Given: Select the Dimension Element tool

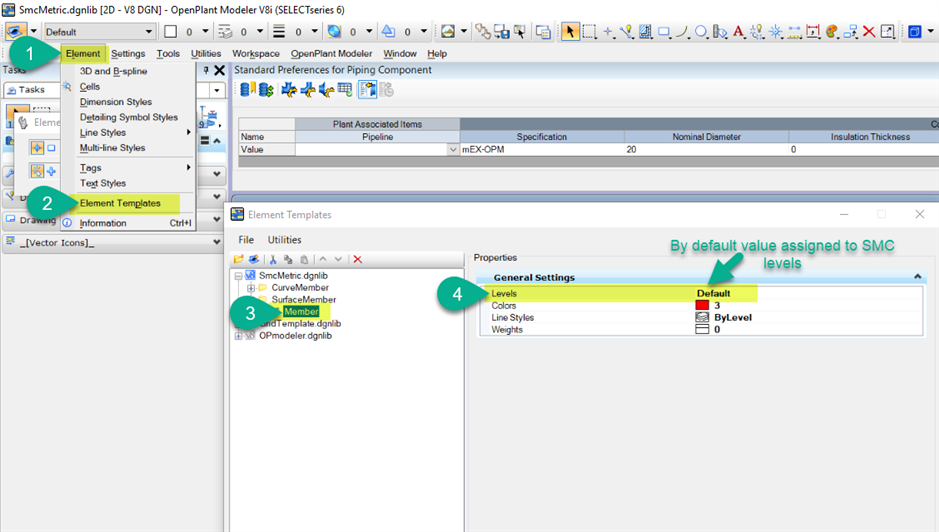Looking at the screenshot, I should [x=813, y=32].
